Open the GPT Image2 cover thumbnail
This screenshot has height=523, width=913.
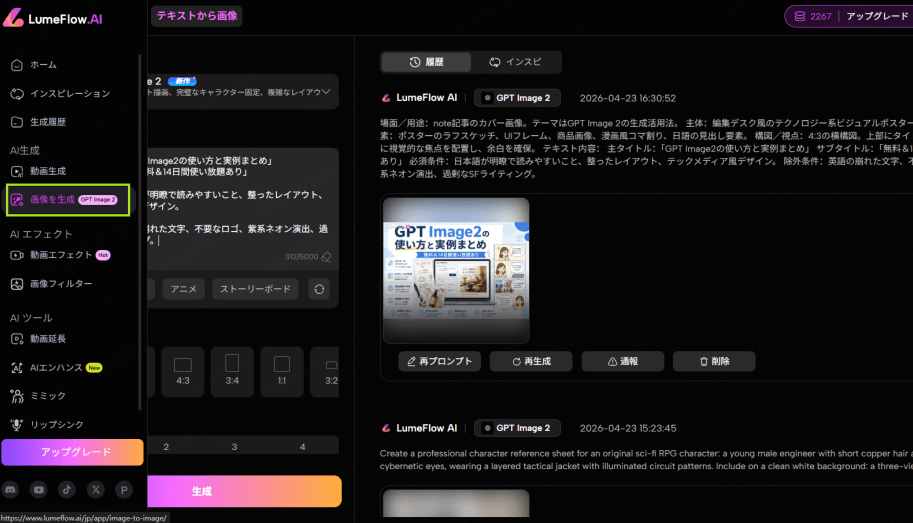coord(456,270)
